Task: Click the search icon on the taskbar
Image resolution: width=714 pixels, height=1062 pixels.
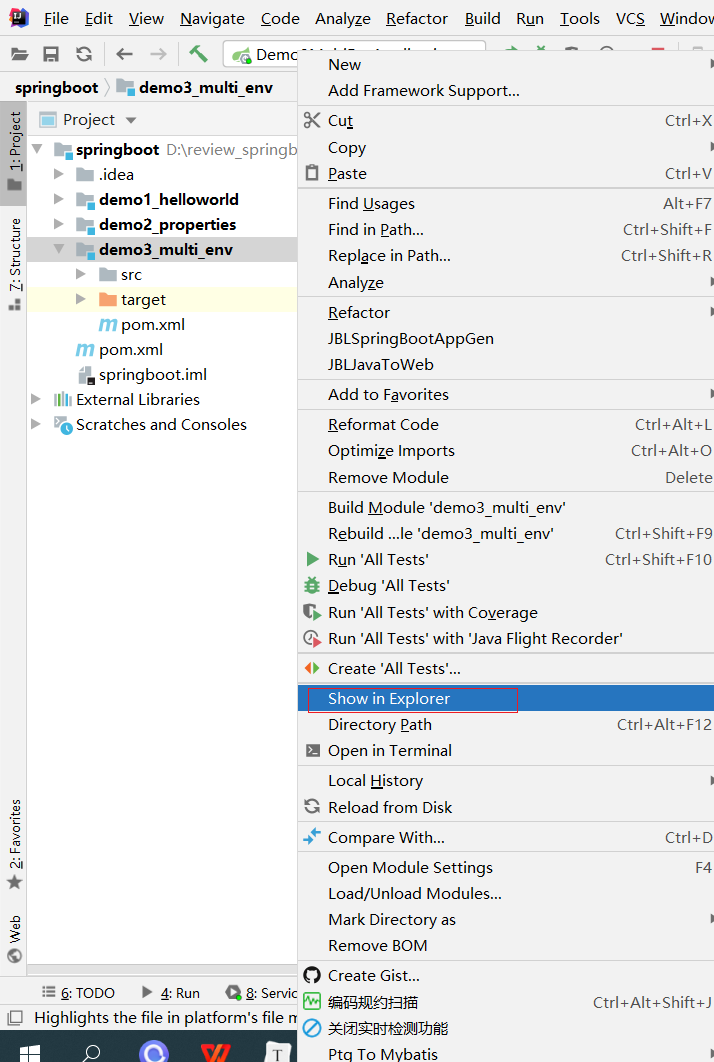Action: (91, 1051)
